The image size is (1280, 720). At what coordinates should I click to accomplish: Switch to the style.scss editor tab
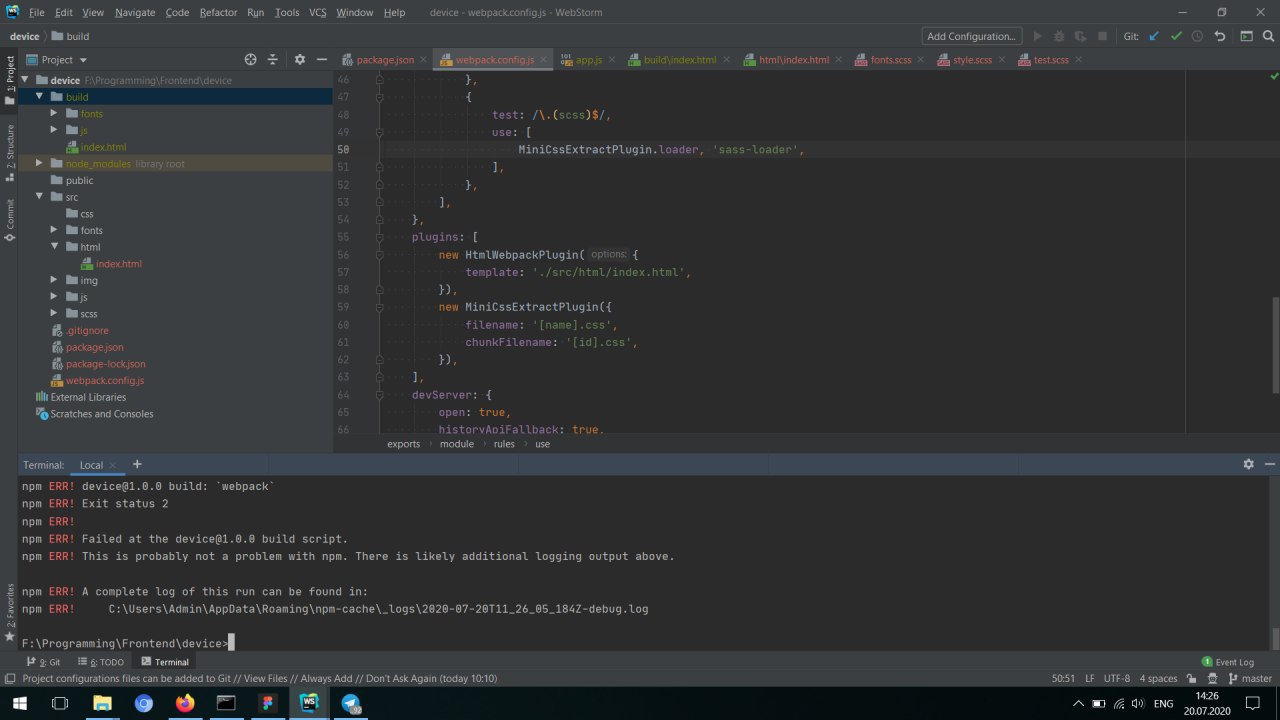[972, 60]
